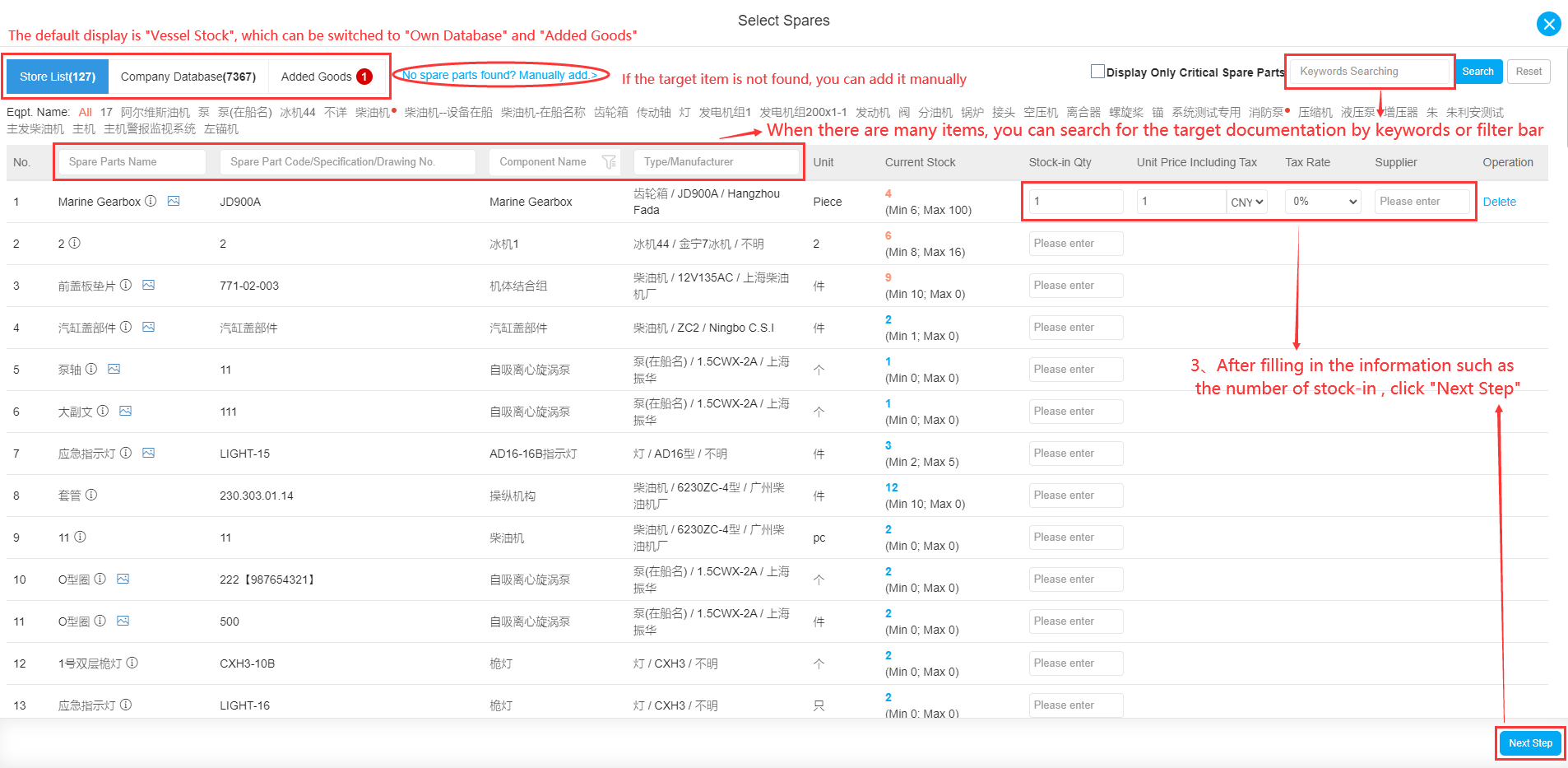Click the Search button
The image size is (1568, 768).
1478,72
